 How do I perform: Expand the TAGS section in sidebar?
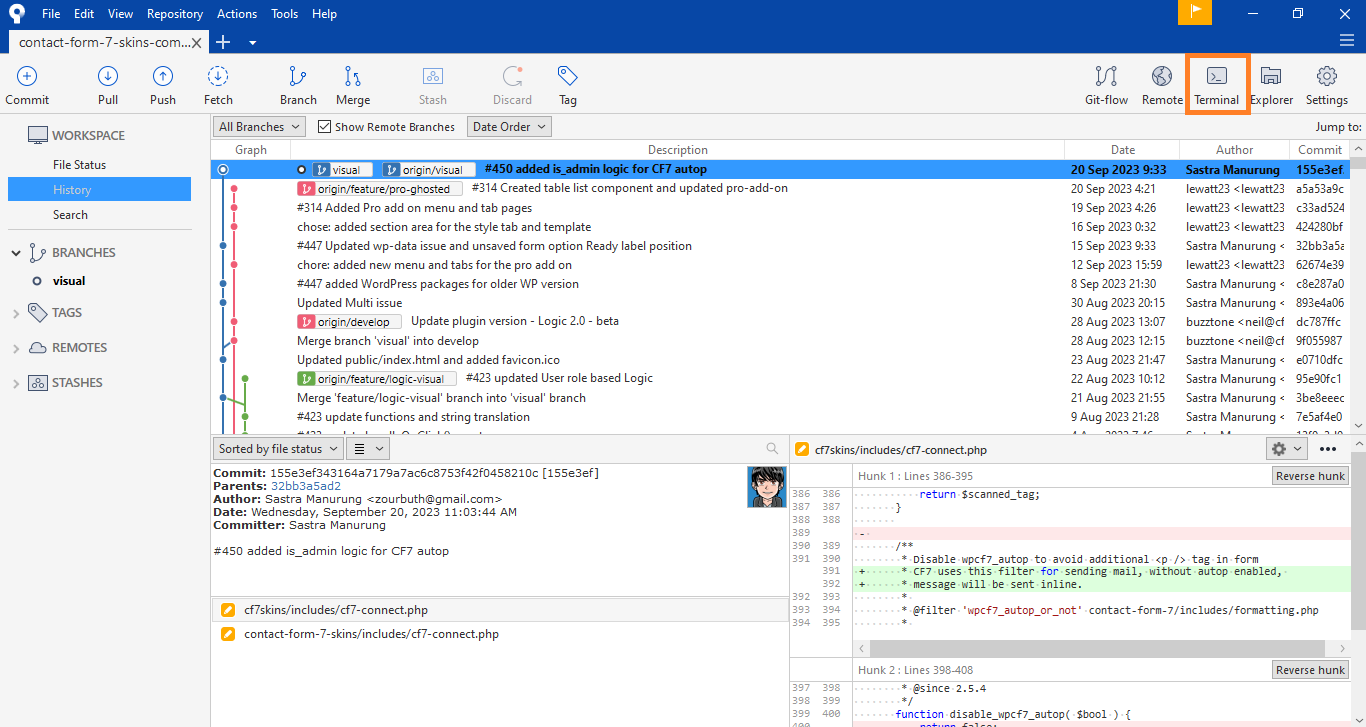pos(16,313)
